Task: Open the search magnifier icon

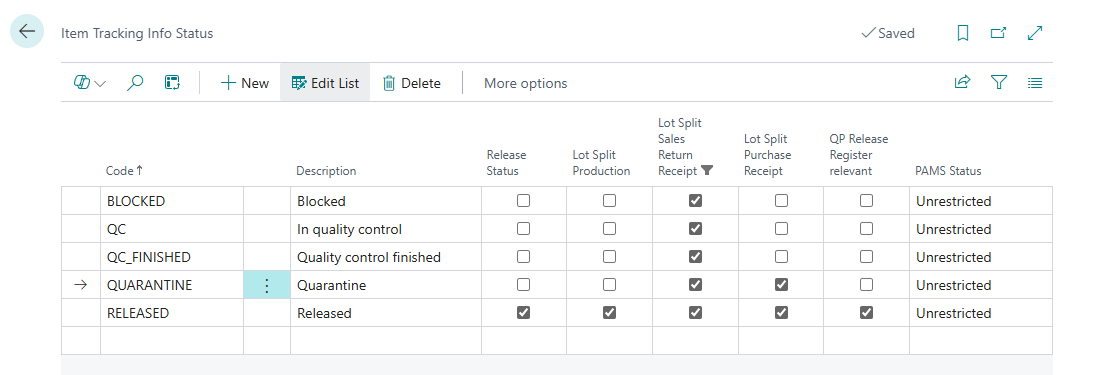Action: 135,83
